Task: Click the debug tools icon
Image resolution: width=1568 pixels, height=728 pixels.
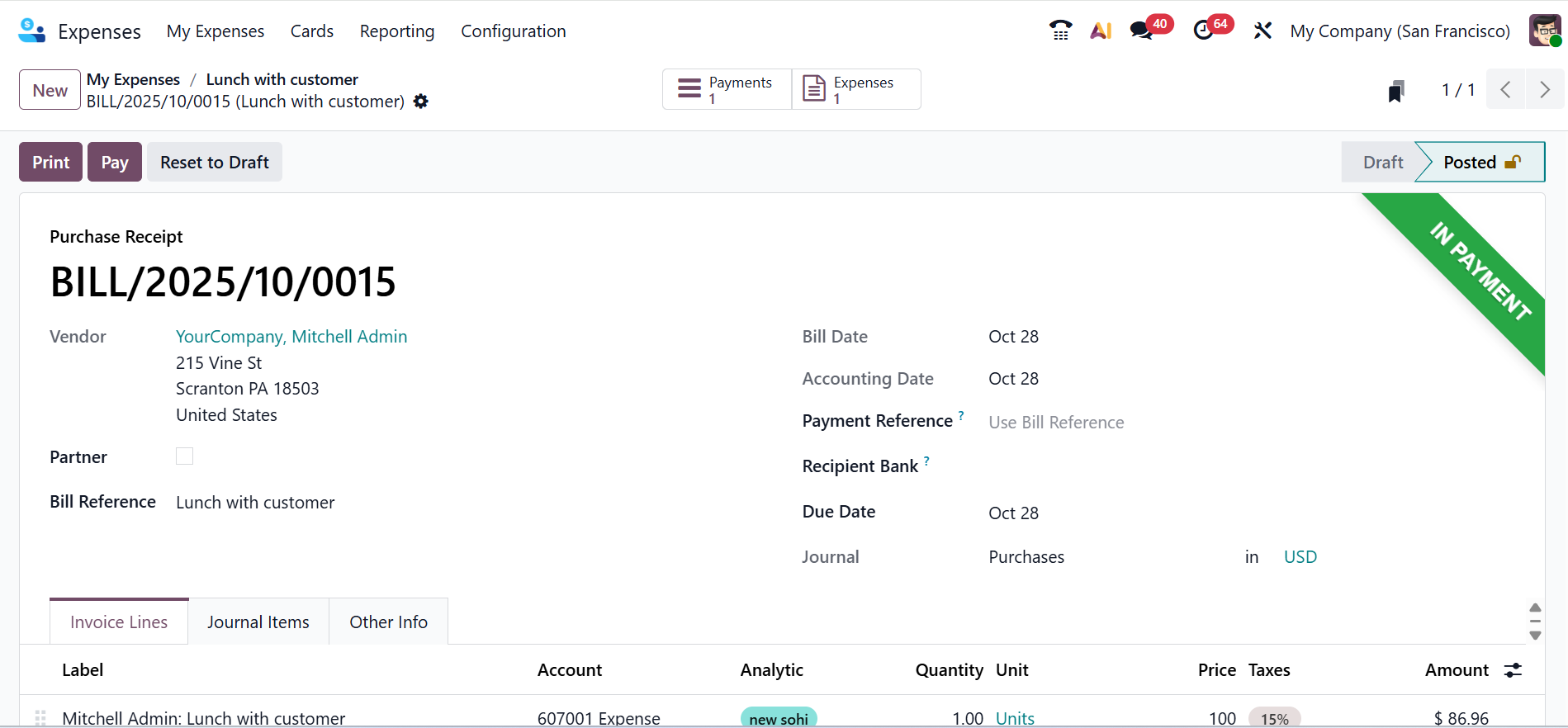Action: (1262, 31)
